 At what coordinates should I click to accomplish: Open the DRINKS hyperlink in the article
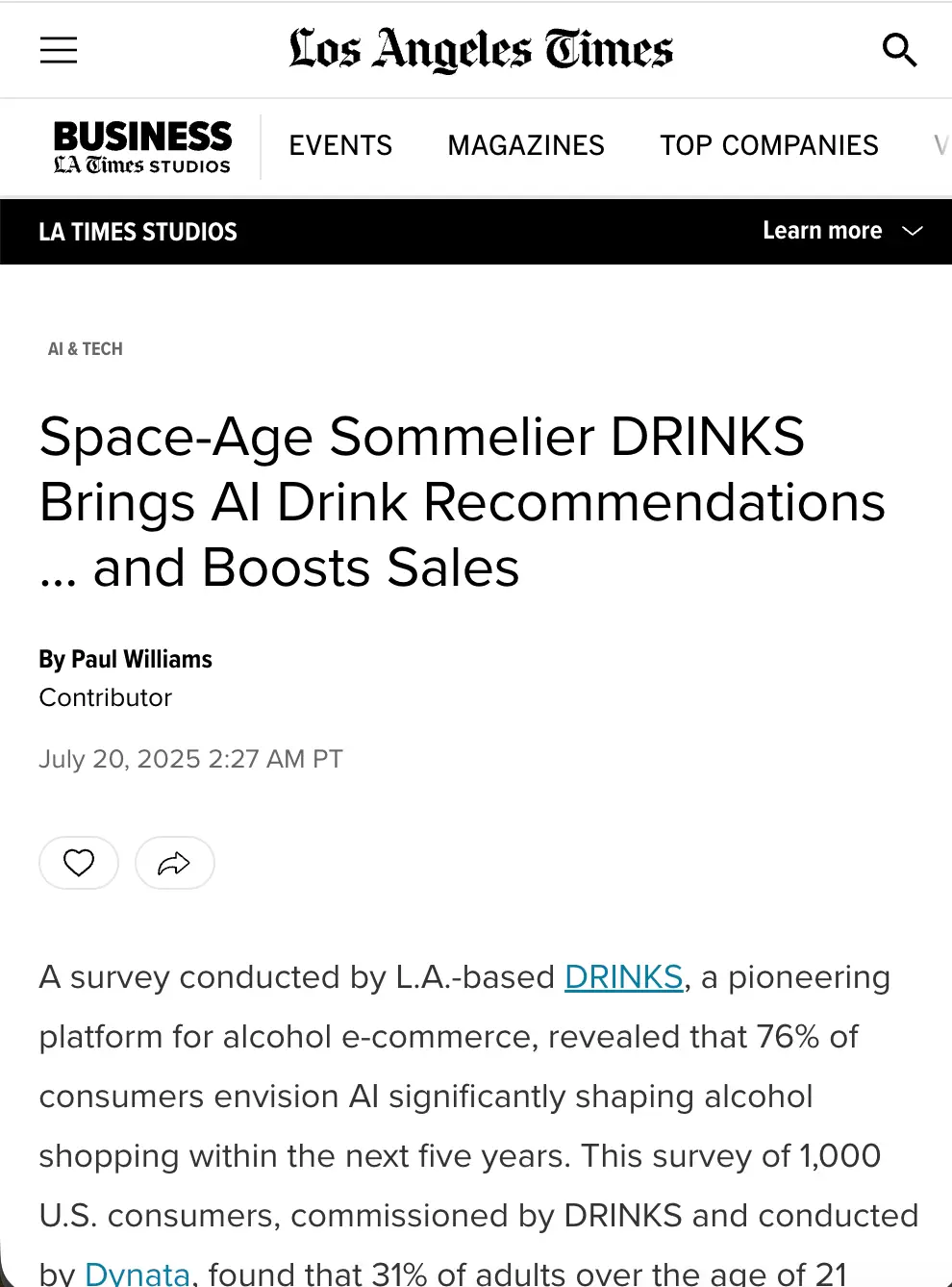pos(623,977)
